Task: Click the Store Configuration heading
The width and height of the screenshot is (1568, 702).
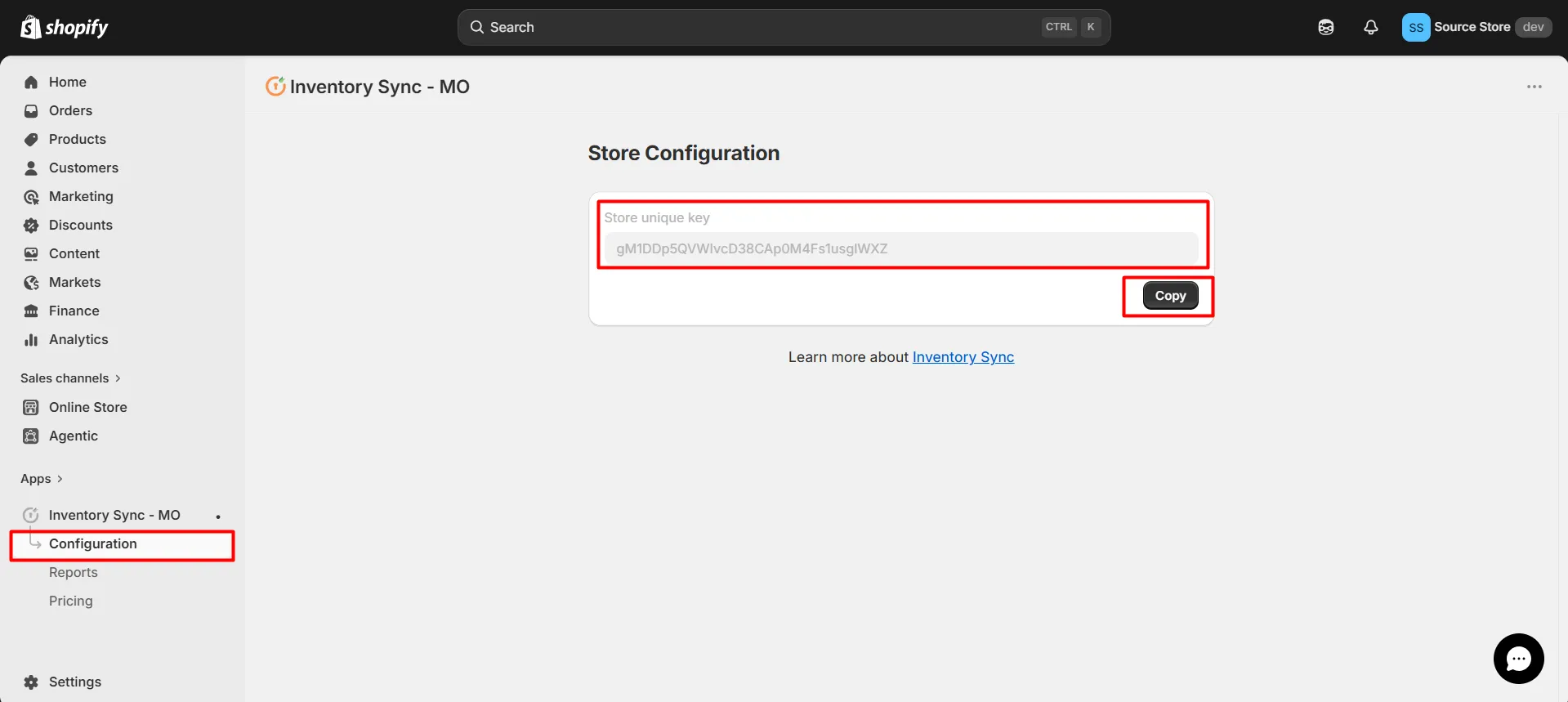Action: point(684,153)
